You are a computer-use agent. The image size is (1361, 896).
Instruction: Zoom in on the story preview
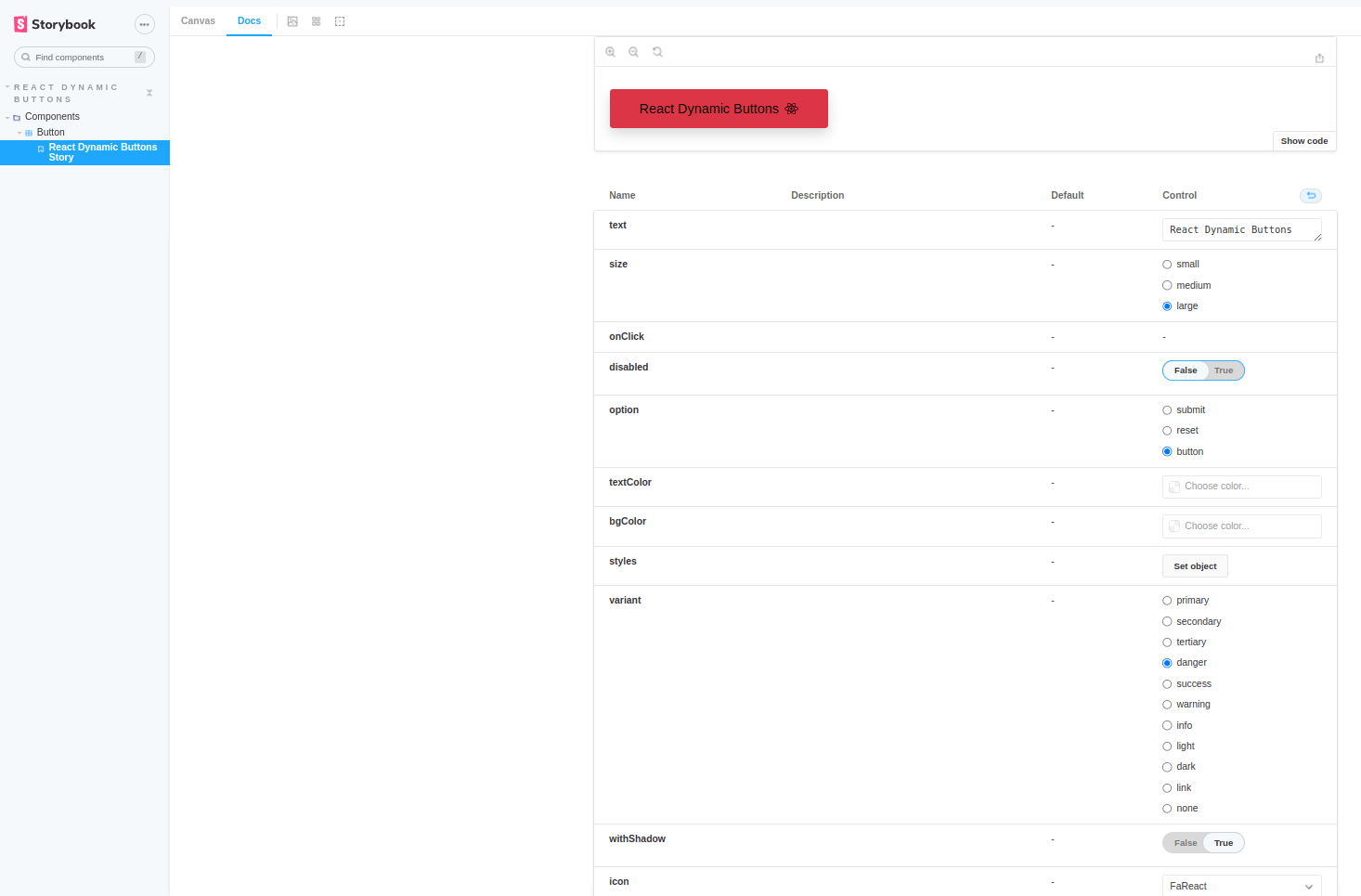click(x=610, y=51)
